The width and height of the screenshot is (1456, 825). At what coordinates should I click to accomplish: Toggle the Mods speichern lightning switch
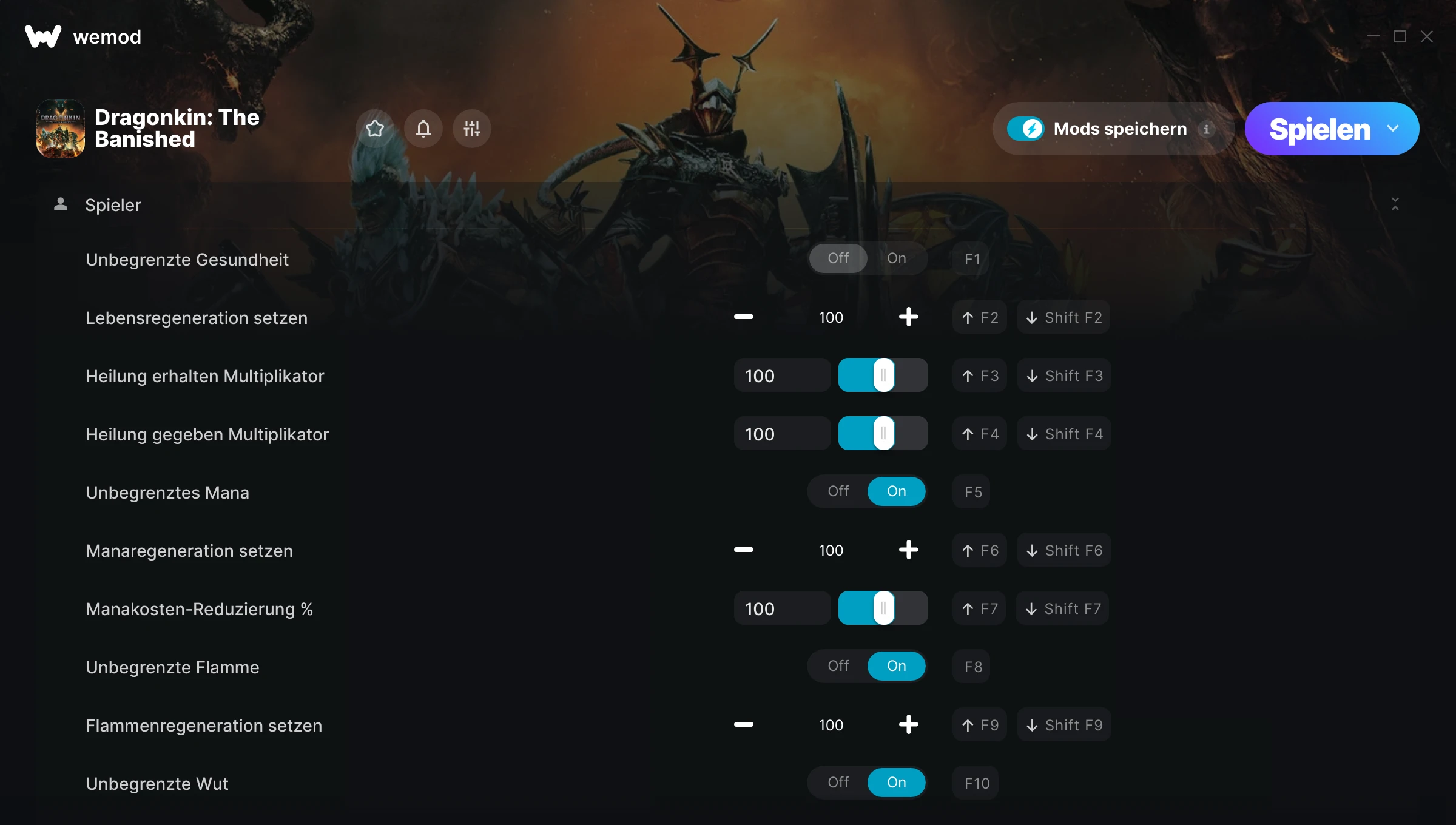click(1025, 129)
